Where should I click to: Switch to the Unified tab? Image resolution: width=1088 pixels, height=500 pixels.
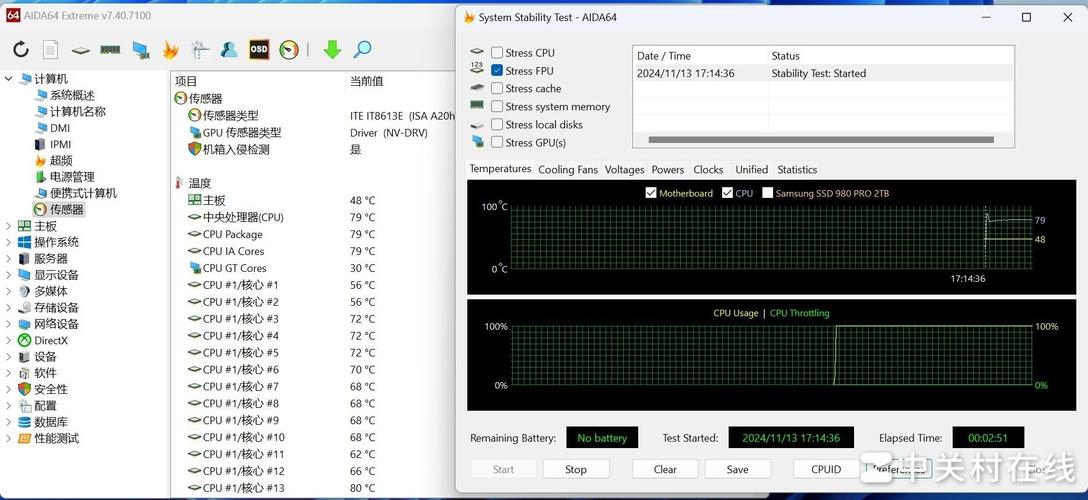coord(751,170)
